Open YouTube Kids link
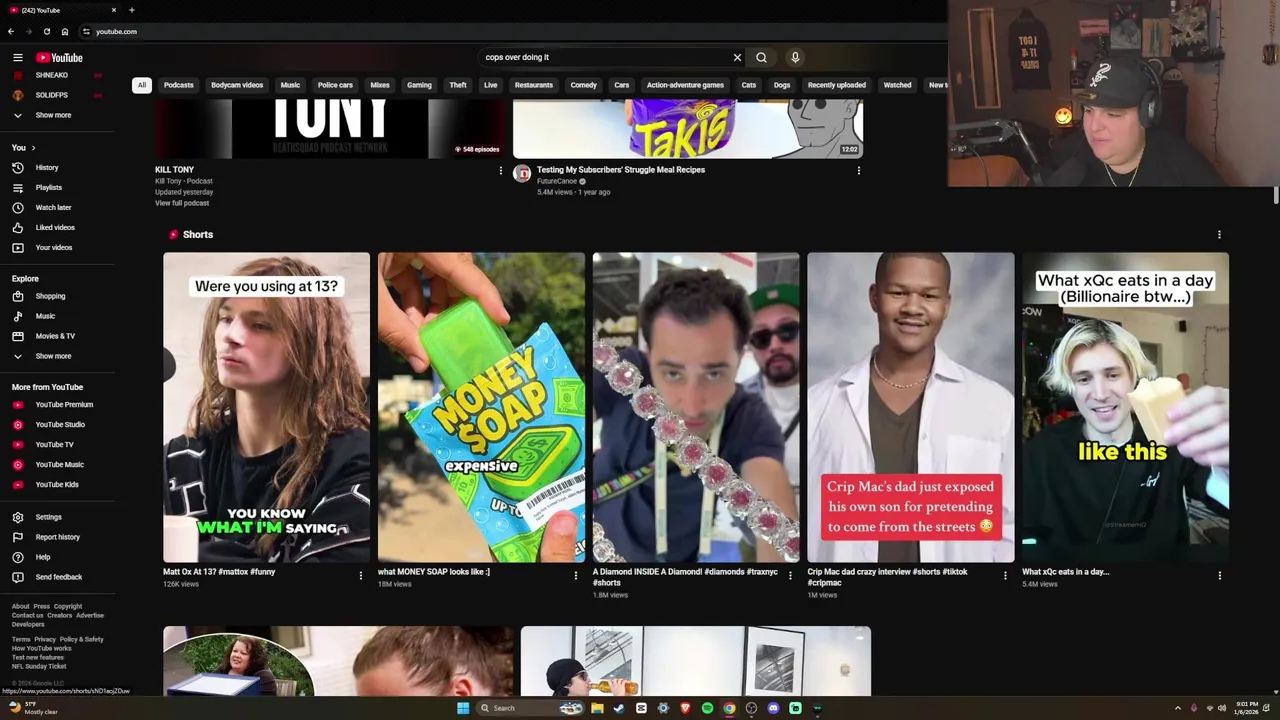Viewport: 1280px width, 720px height. [x=58, y=485]
